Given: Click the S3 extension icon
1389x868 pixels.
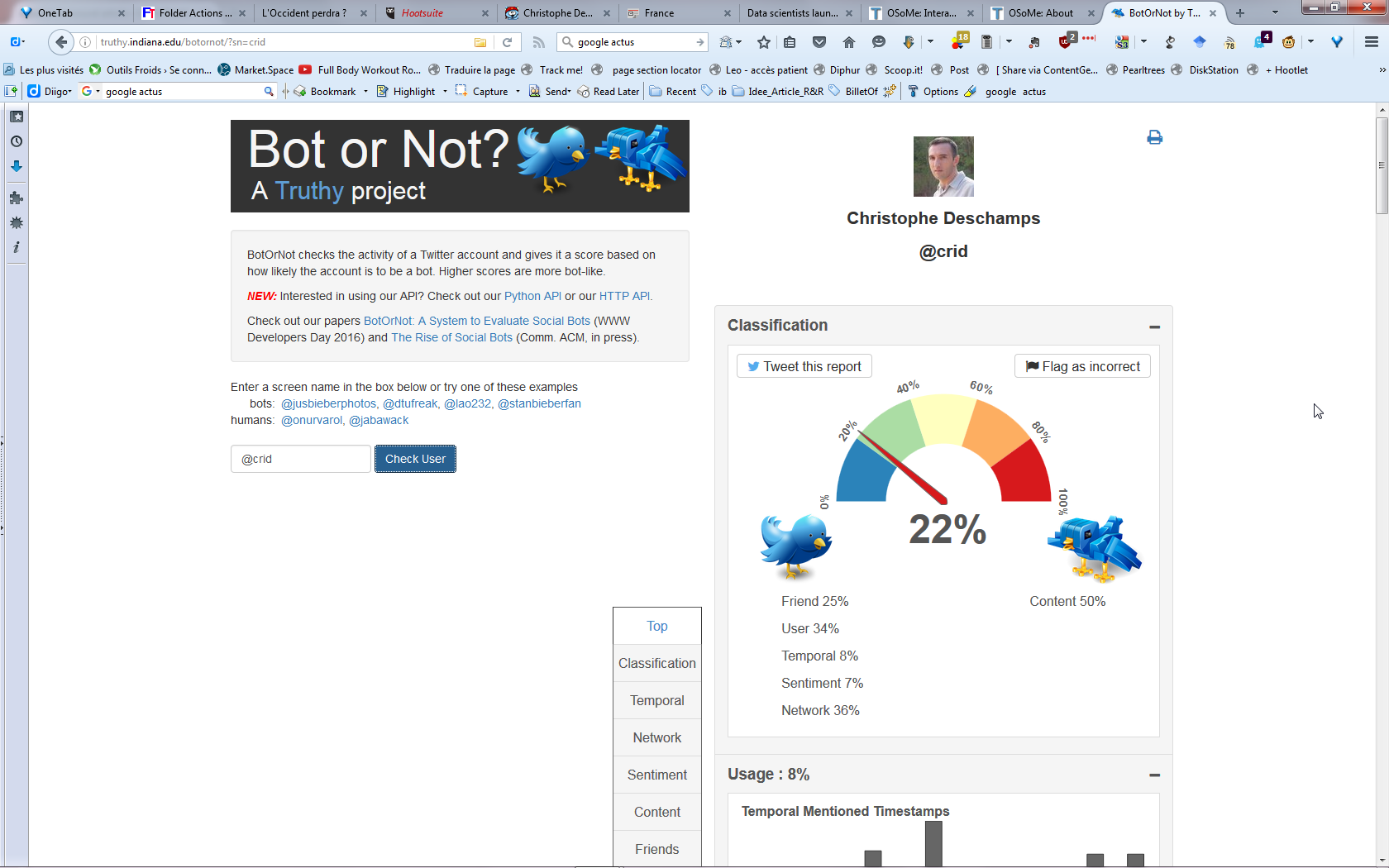Looking at the screenshot, I should pyautogui.click(x=1122, y=42).
